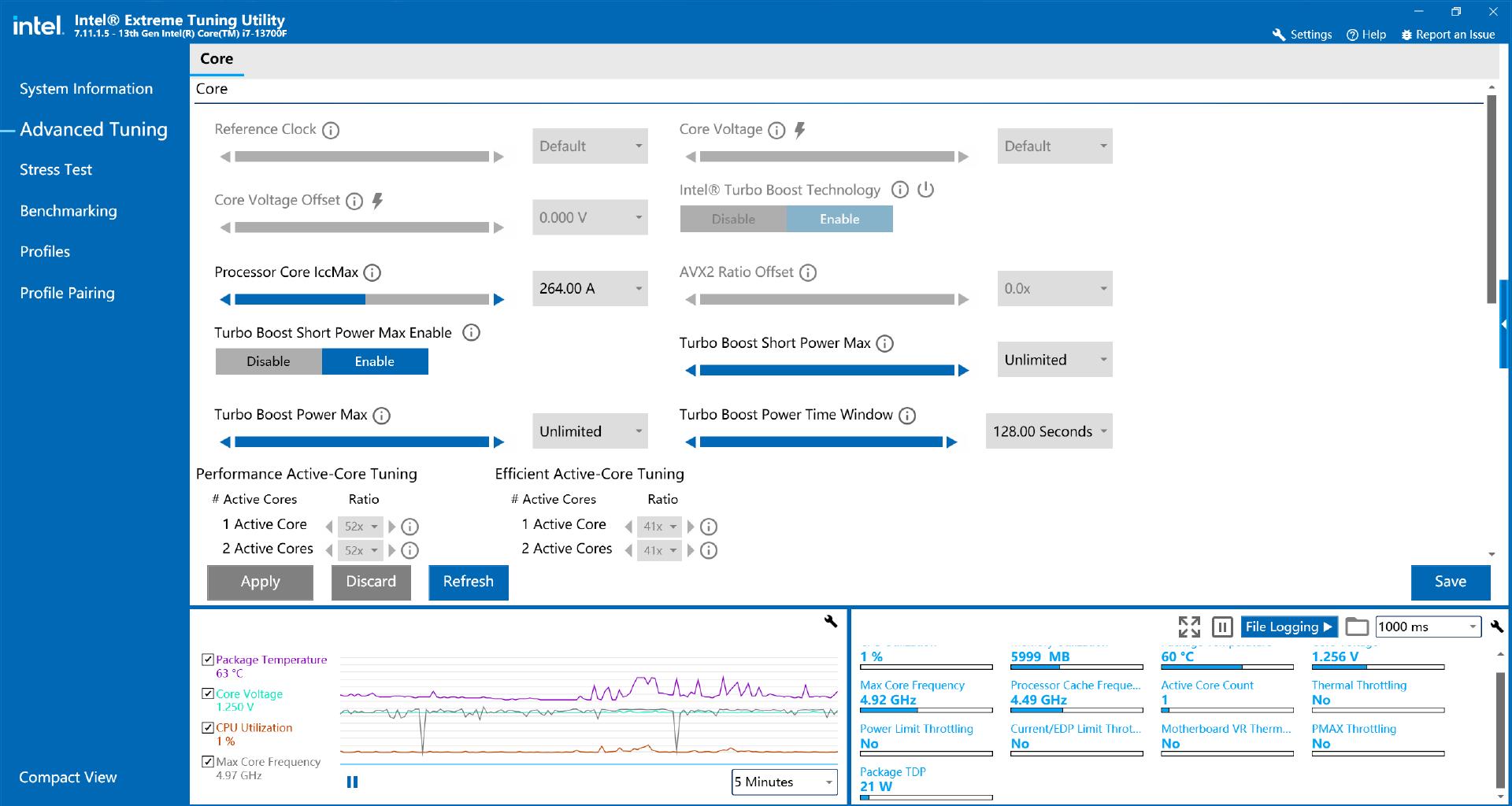This screenshot has width=1512, height=806.
Task: Click the Save profile button
Action: pos(1450,582)
